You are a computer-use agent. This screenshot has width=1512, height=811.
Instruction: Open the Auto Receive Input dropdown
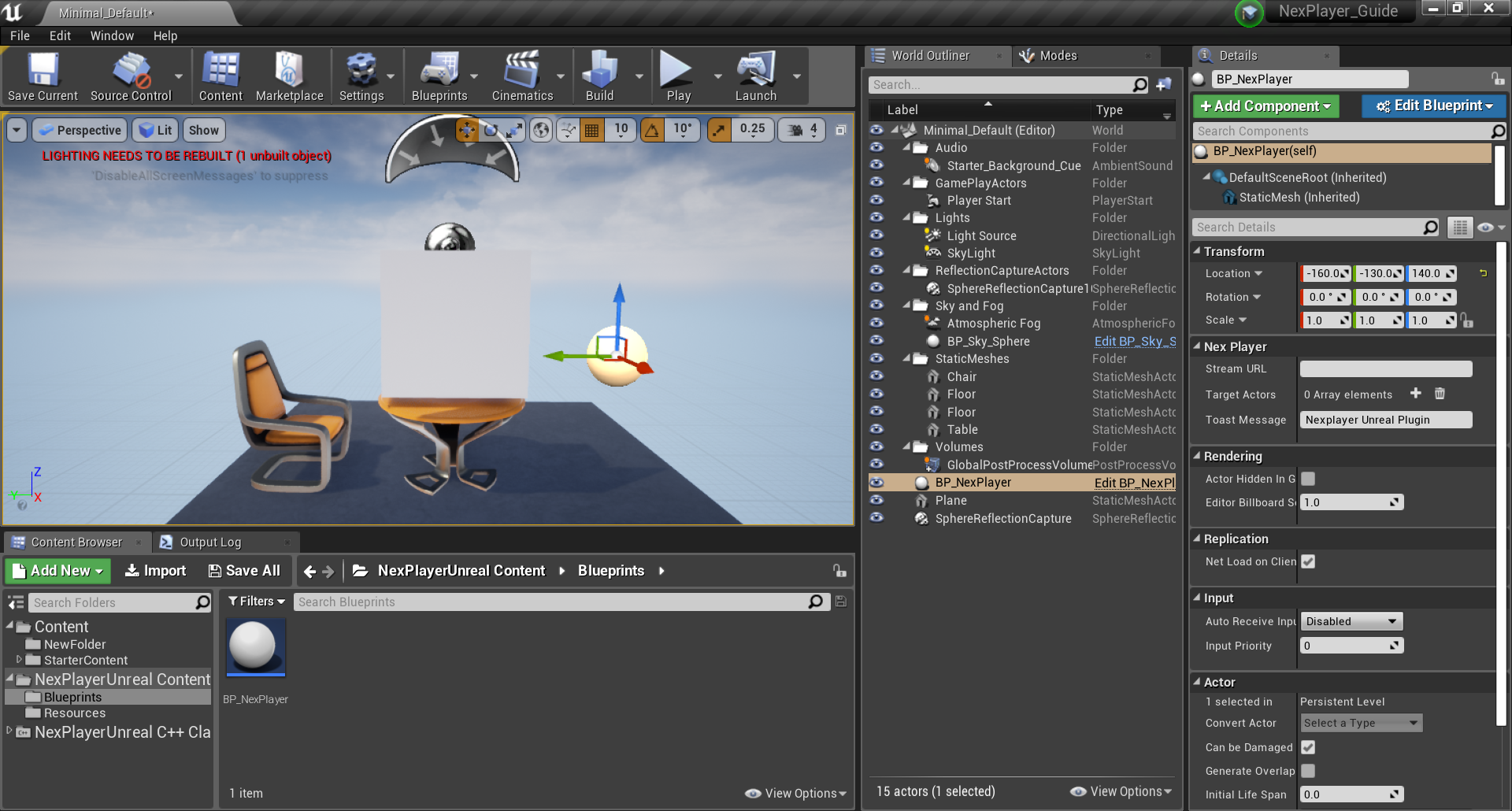coord(1351,621)
